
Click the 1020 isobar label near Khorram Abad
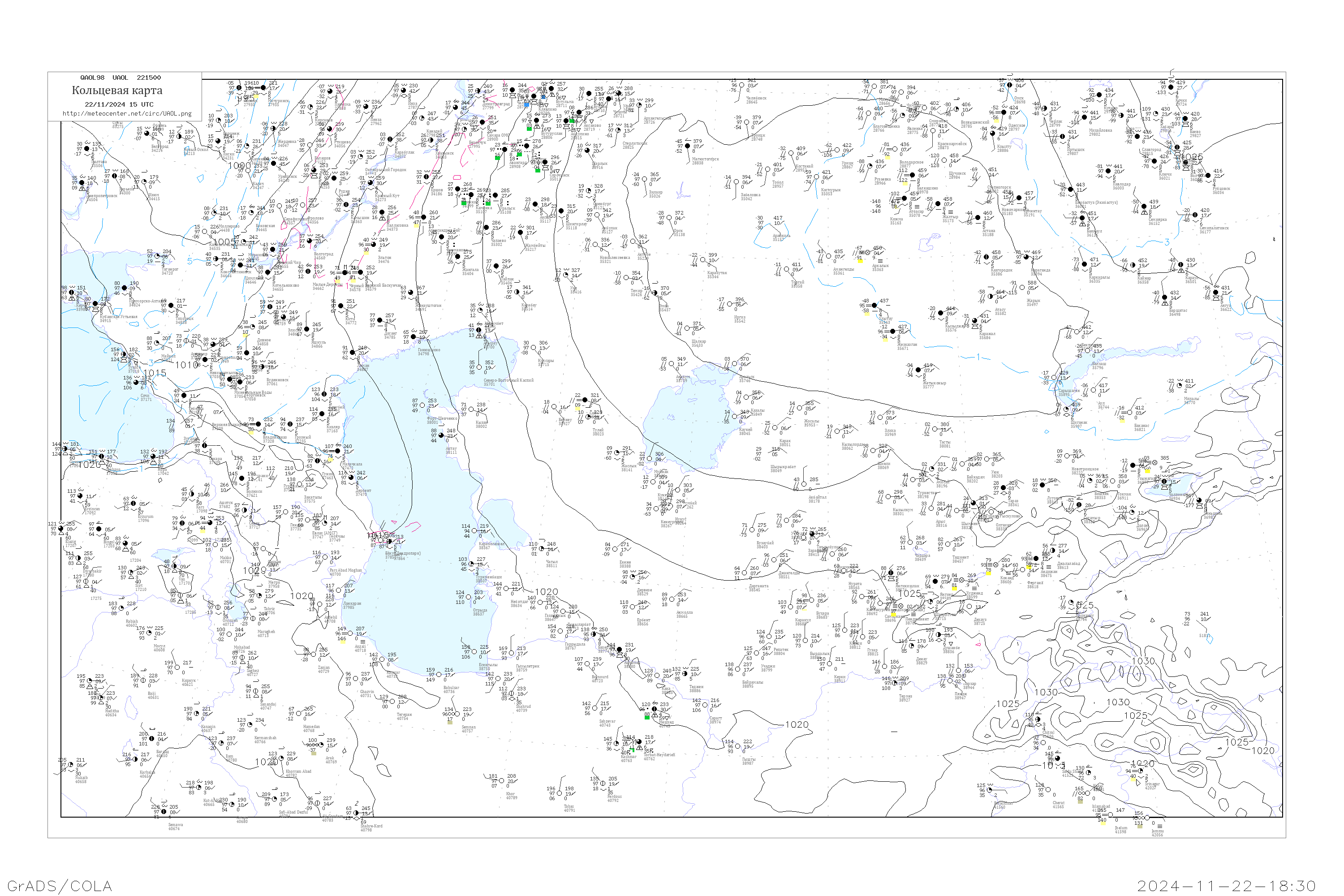click(x=267, y=762)
